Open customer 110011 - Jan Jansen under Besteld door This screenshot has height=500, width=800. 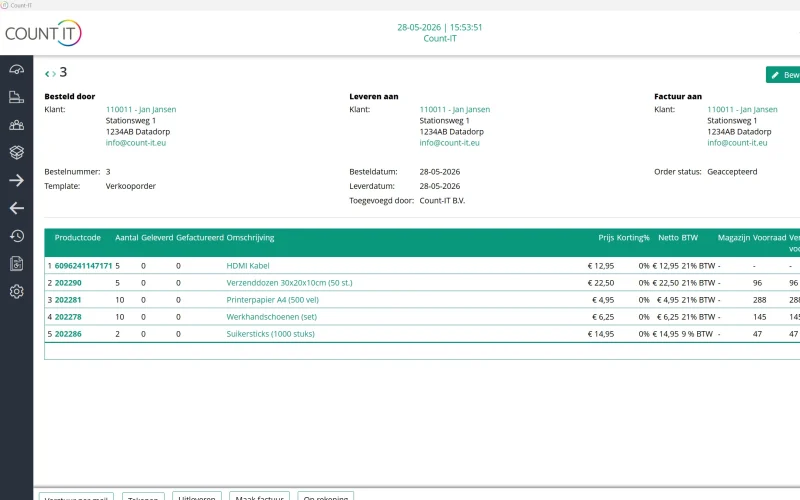[x=141, y=109]
